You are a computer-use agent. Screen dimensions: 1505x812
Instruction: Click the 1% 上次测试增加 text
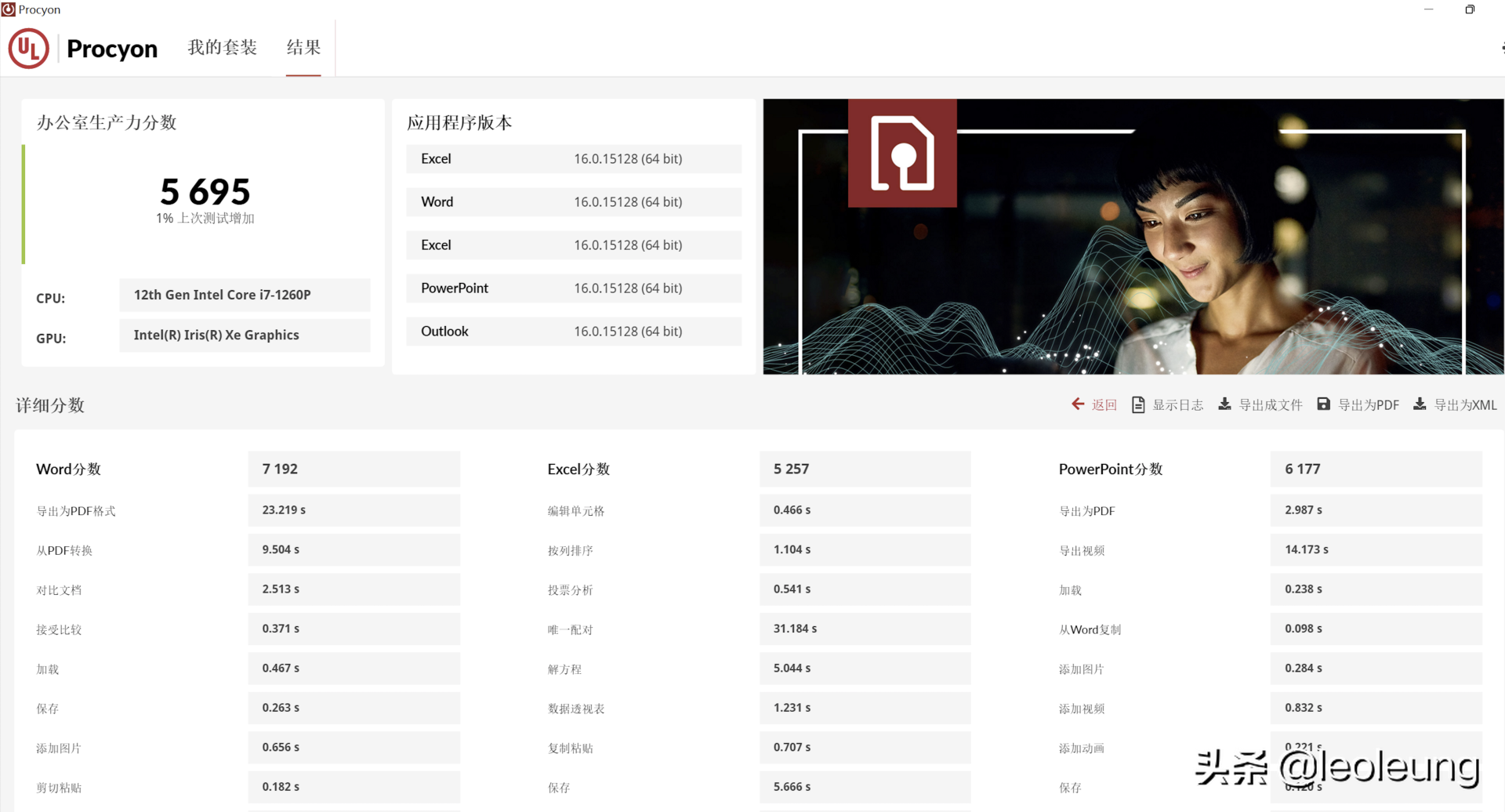point(205,219)
